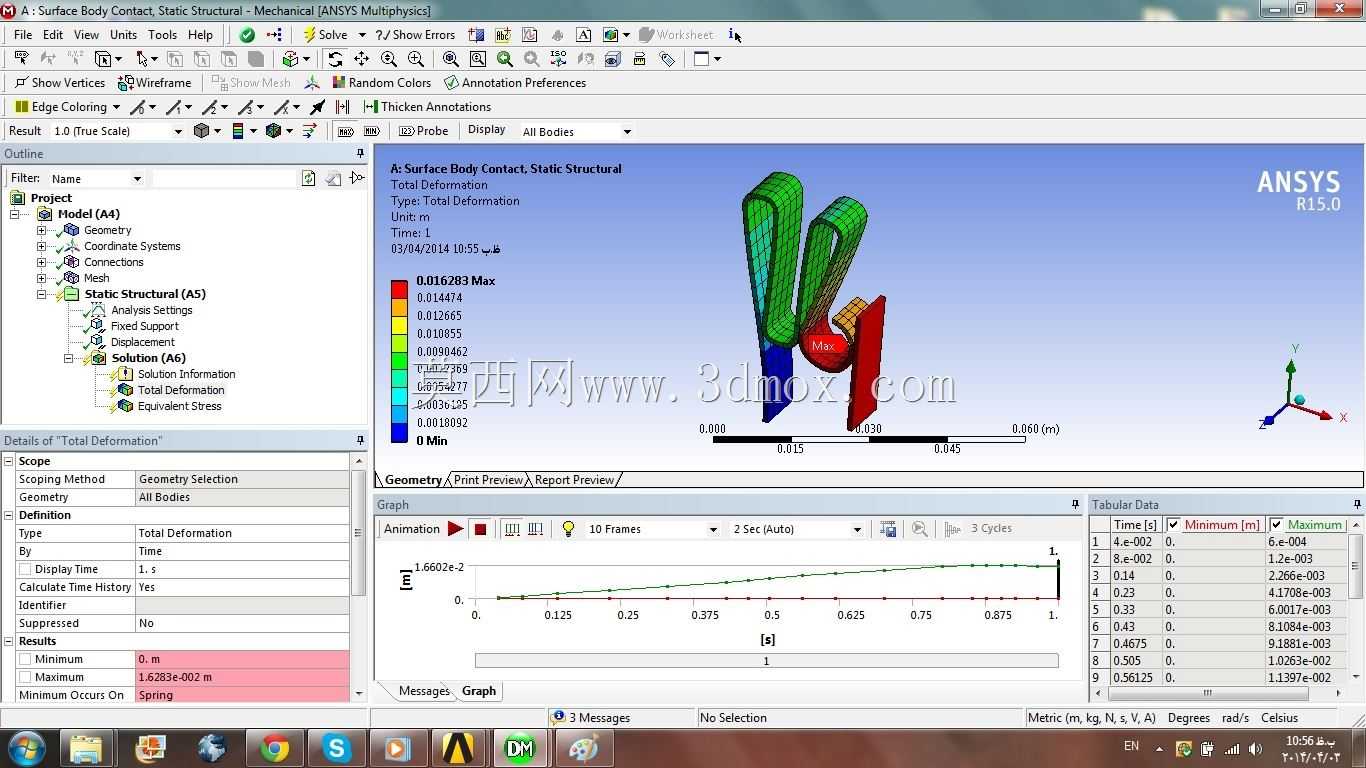Screen dimensions: 1366x768
Task: Collapse the Static Structural (A5) node
Action: point(42,294)
